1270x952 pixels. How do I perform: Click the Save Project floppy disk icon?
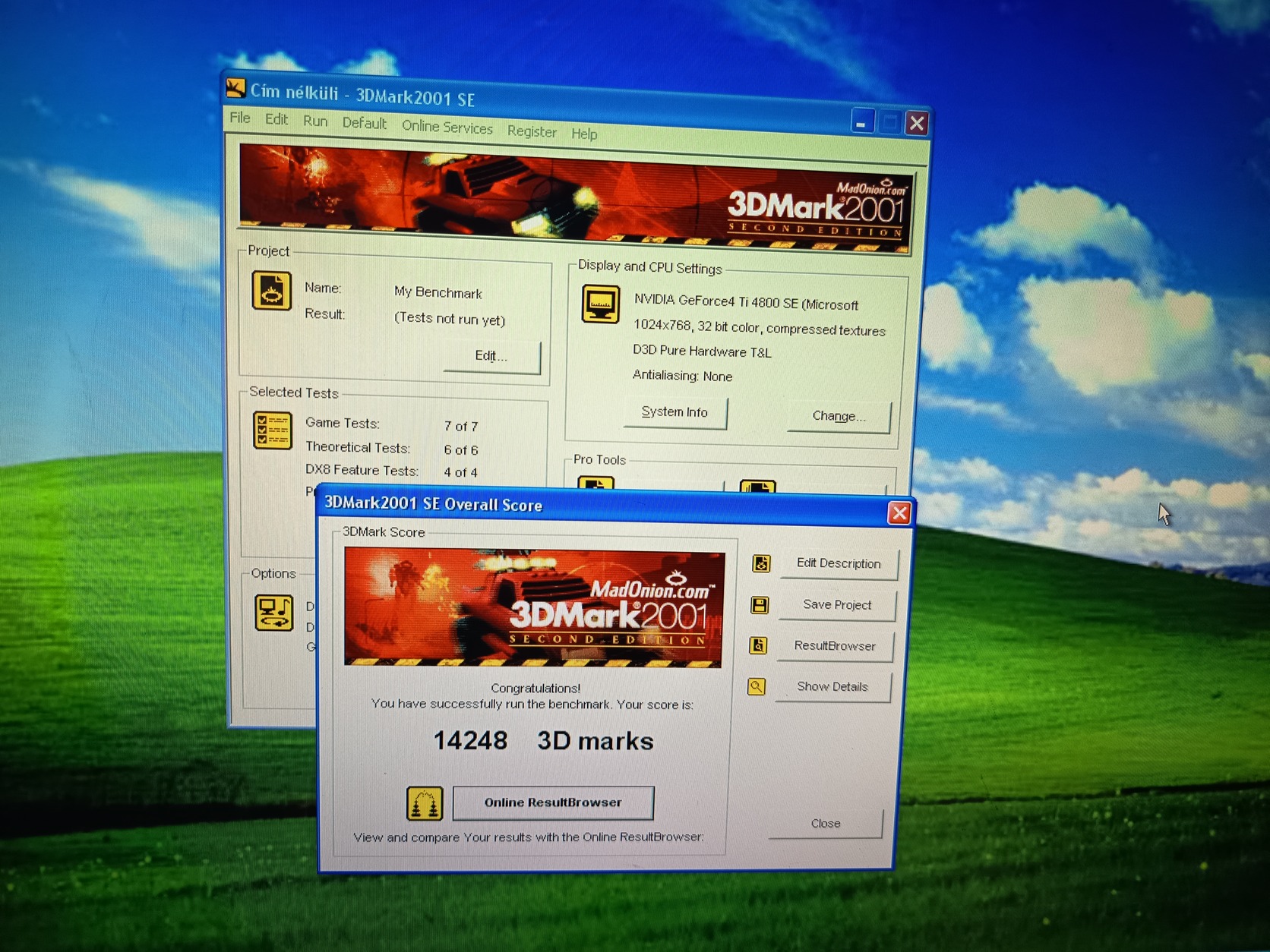(x=760, y=605)
